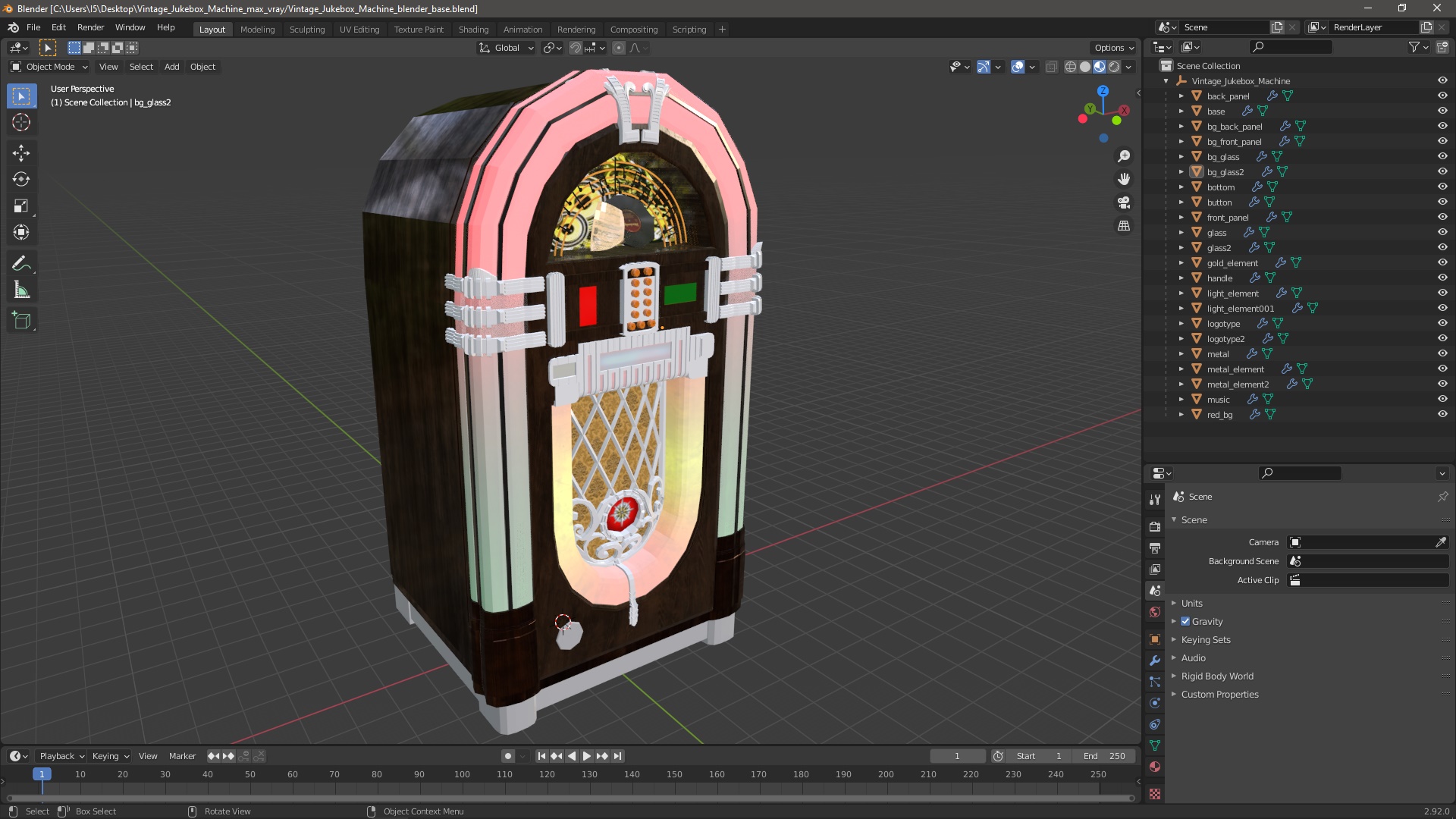Select the Move tool in toolbar
Viewport: 1456px width, 819px height.
21,153
